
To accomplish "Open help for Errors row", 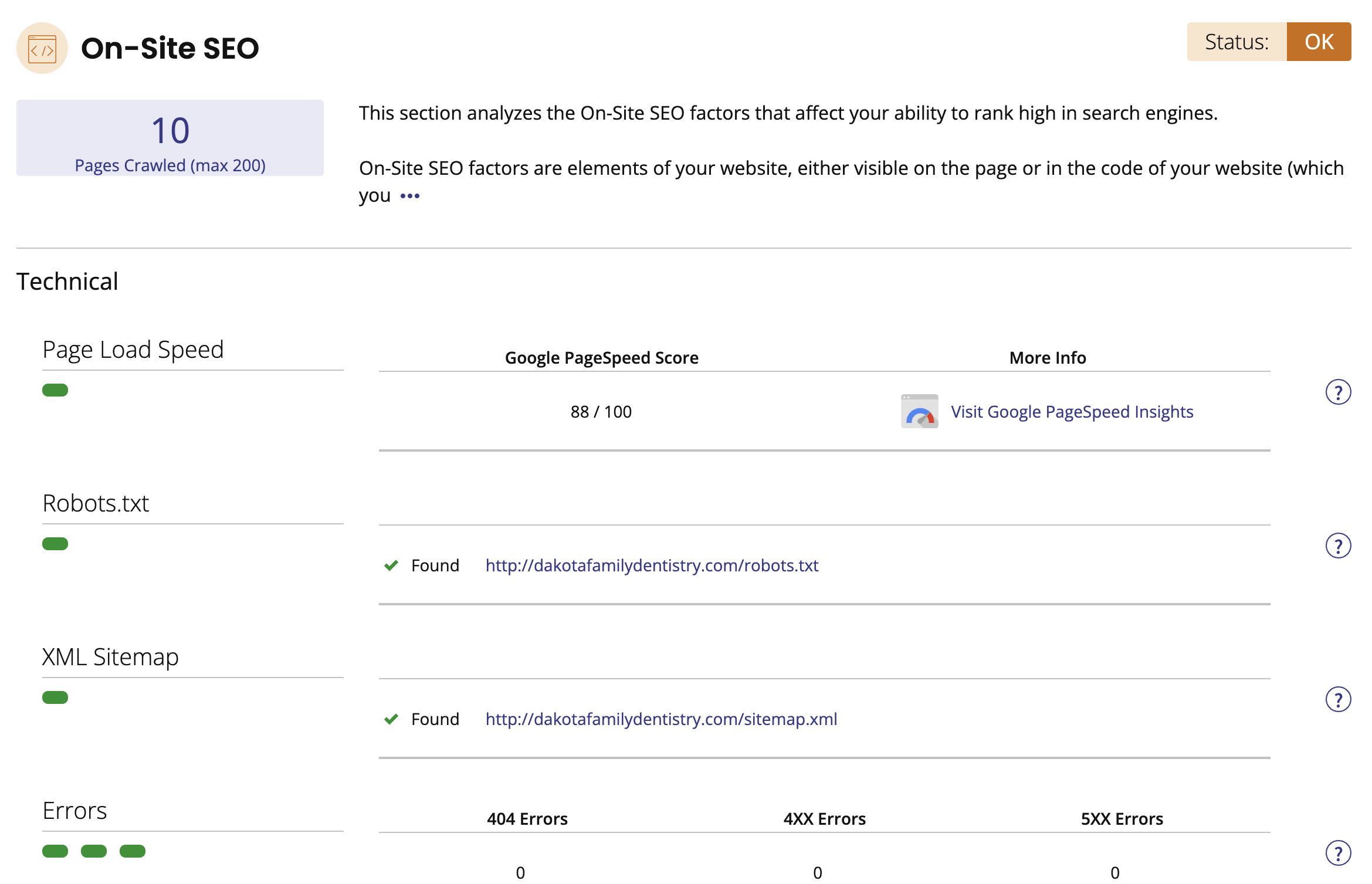I will 1338,853.
